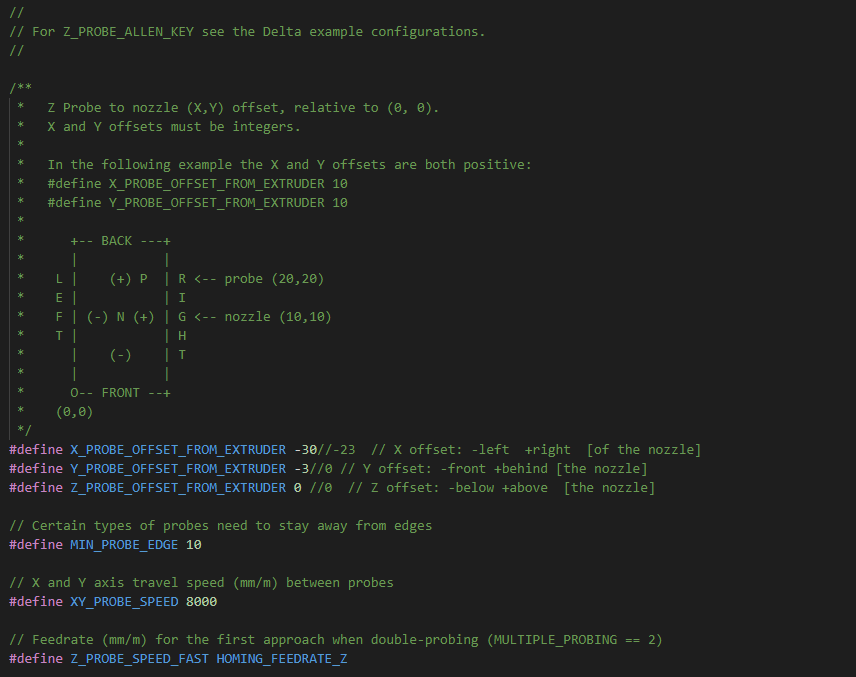Click the HOMING_FEEDRATE_Z macro value

[281, 659]
